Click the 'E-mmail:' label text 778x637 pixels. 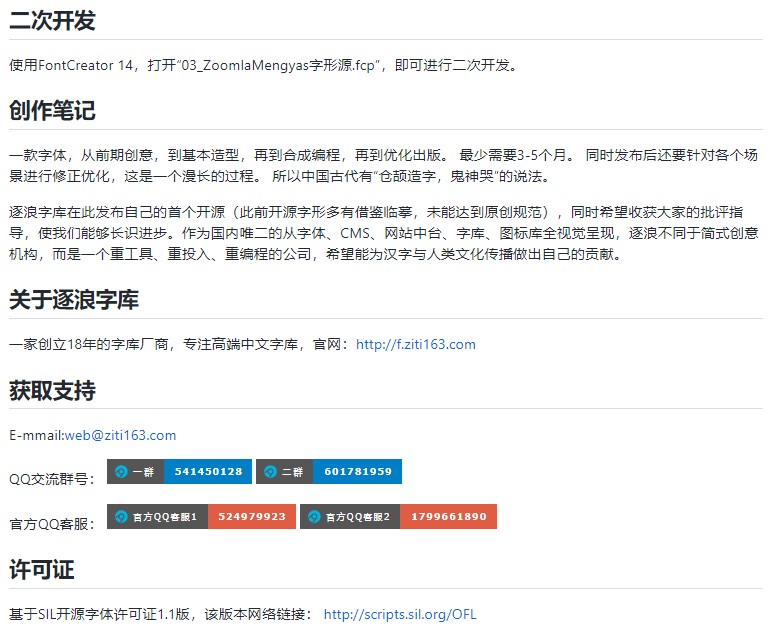tap(37, 435)
